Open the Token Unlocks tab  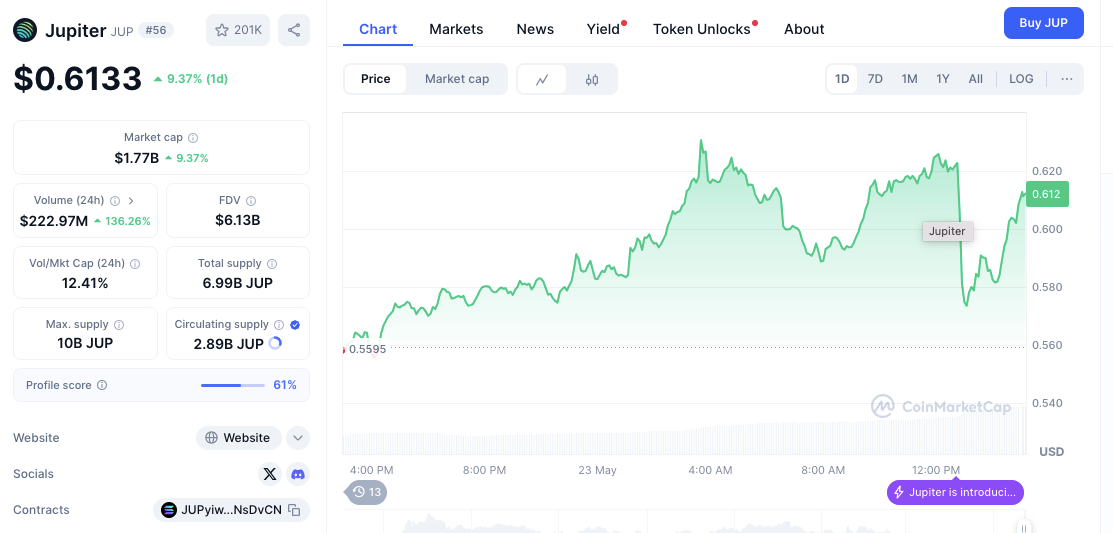coord(701,29)
